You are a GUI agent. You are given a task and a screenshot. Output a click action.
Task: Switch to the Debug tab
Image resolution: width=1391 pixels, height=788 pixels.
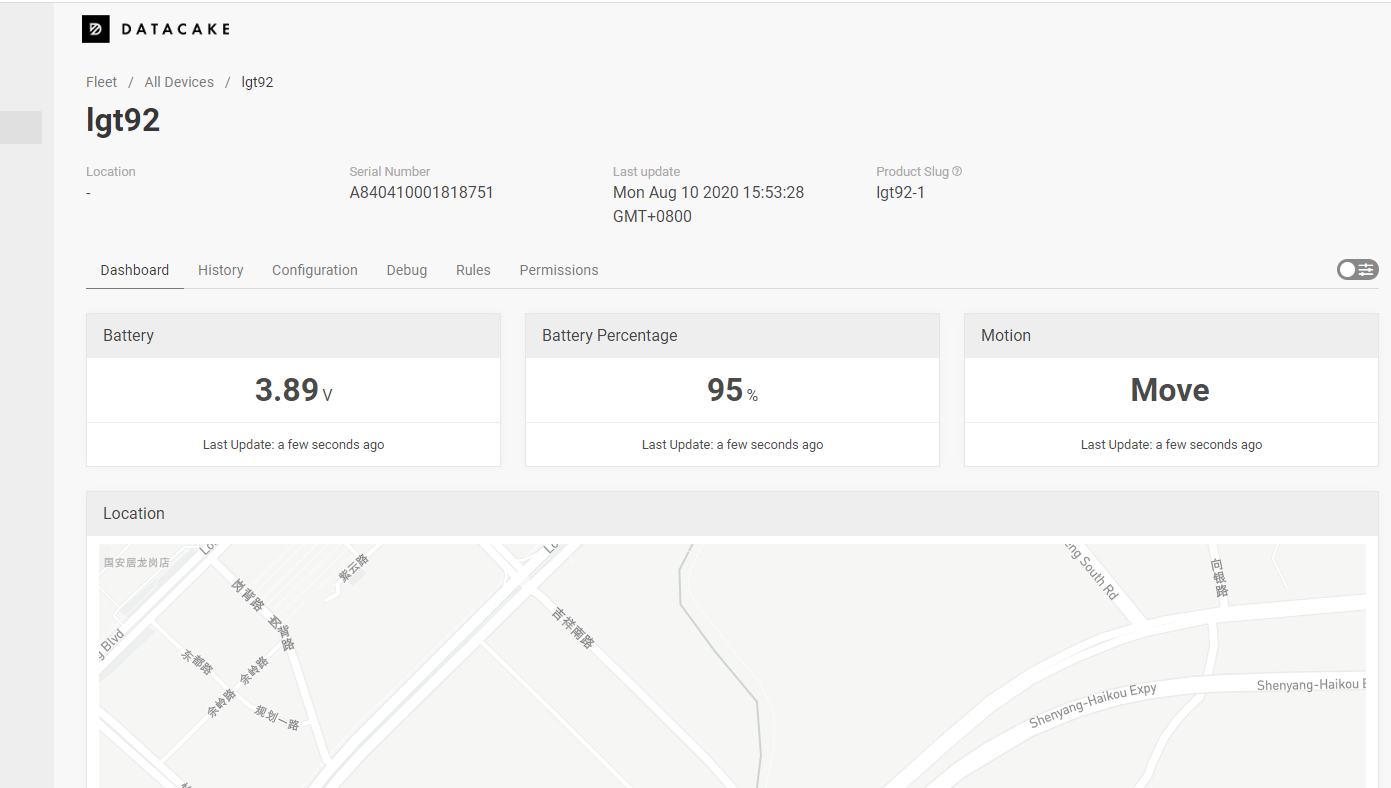407,270
